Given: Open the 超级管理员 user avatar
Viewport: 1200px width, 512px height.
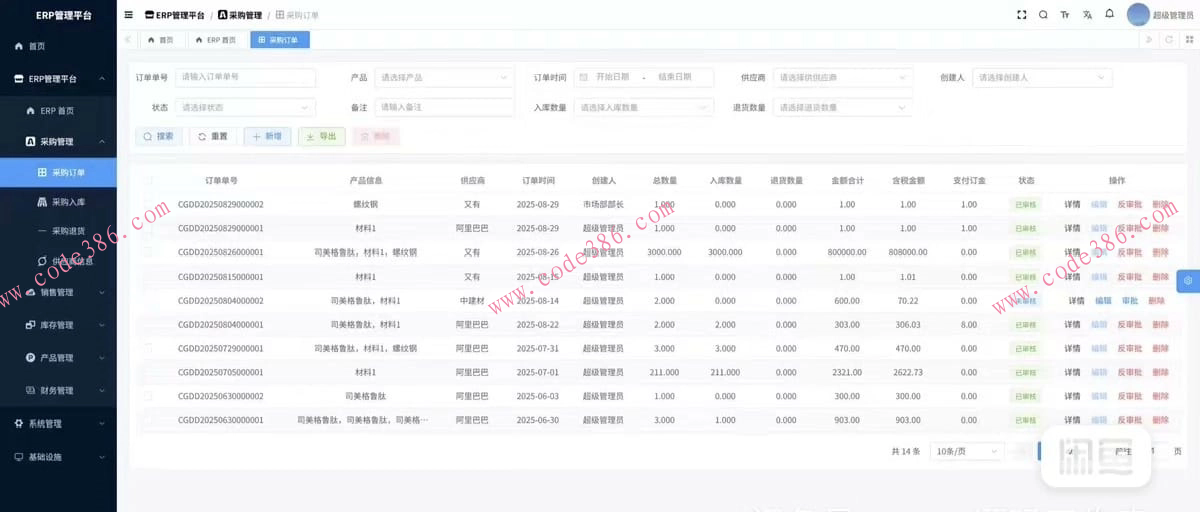Looking at the screenshot, I should (1138, 14).
